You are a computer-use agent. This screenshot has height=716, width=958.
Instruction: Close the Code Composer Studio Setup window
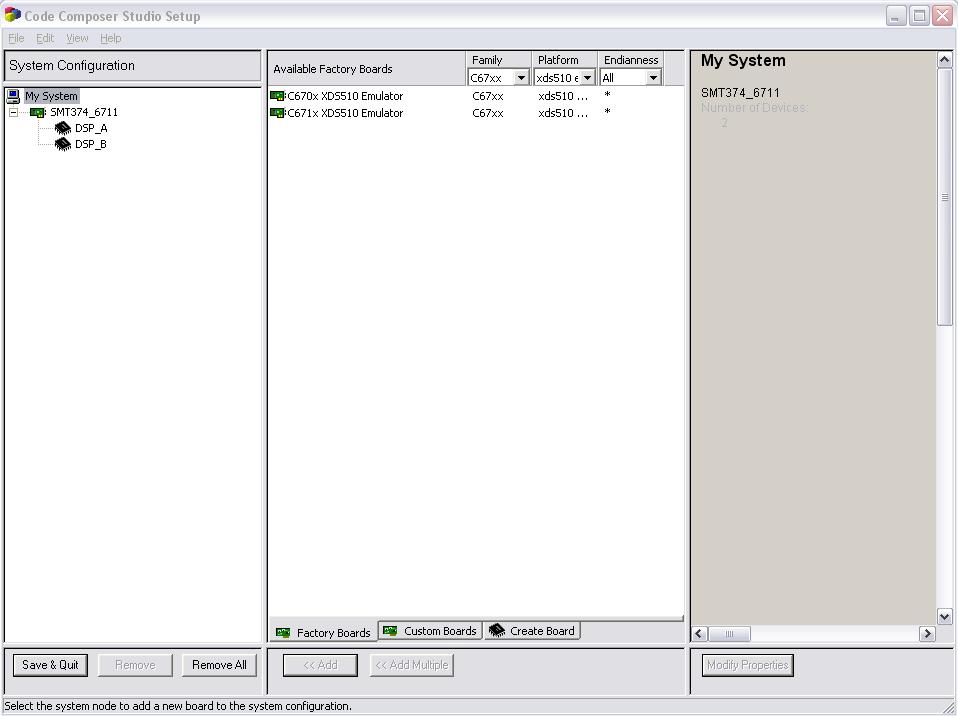942,15
